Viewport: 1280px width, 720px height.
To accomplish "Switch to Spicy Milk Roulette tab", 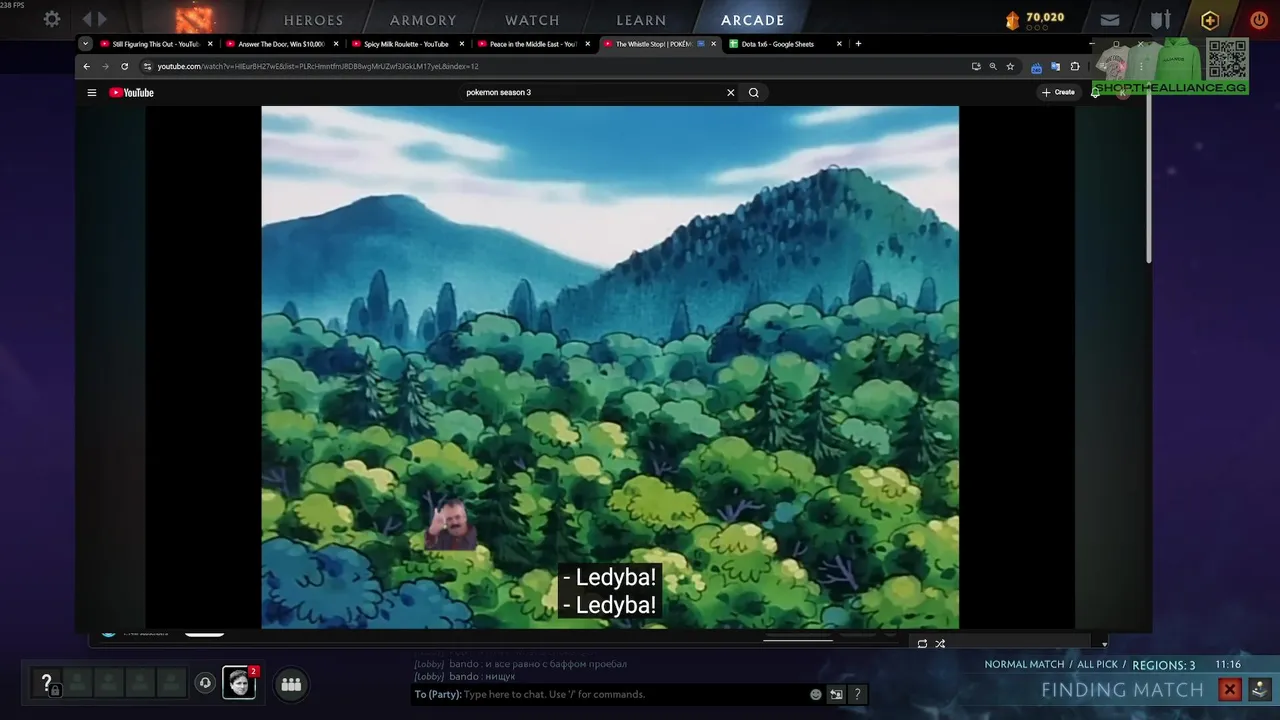I will 406,44.
